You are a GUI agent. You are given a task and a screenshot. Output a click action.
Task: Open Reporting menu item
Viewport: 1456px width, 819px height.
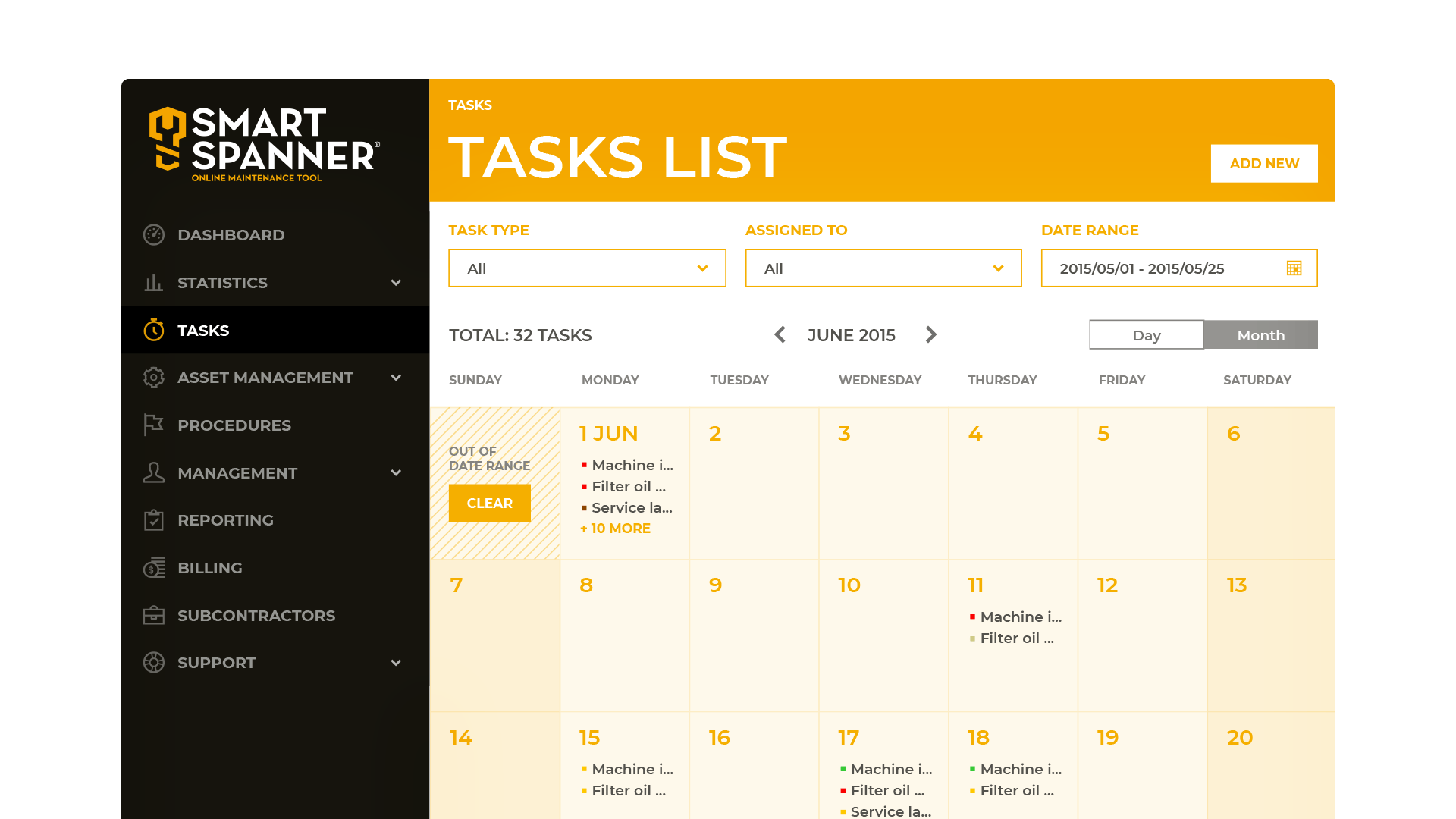click(x=275, y=520)
